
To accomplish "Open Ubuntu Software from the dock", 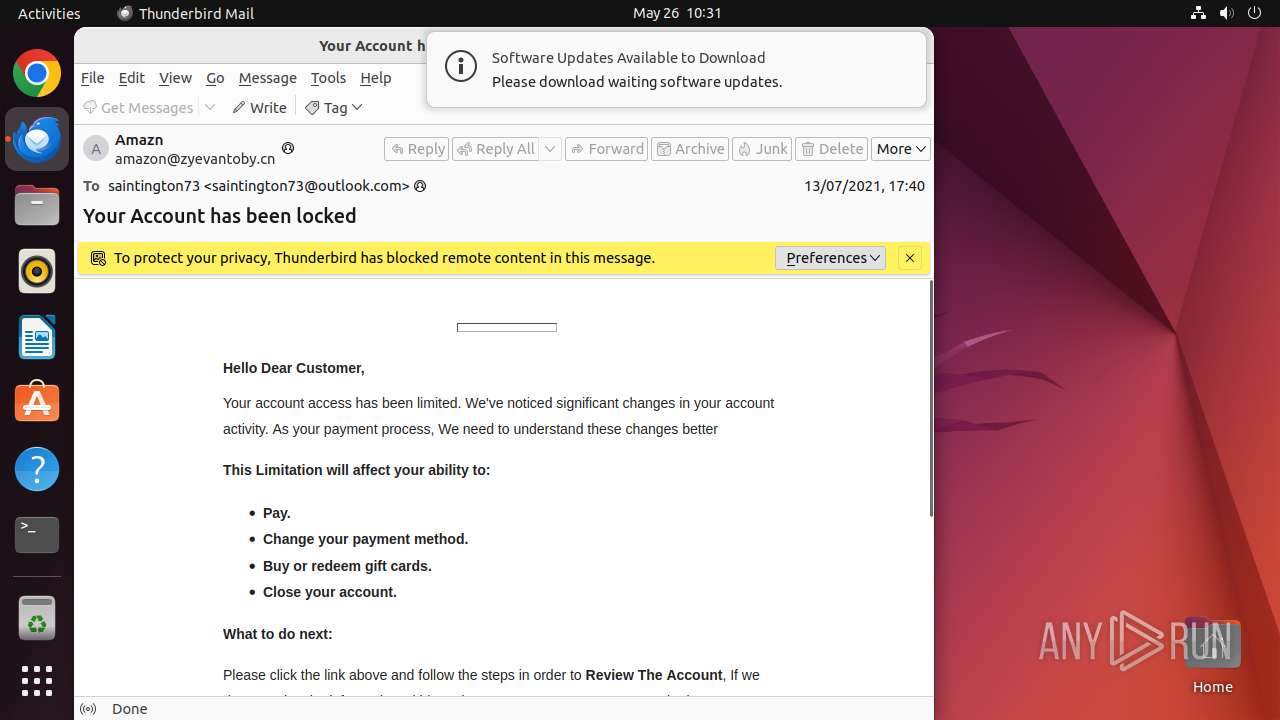I will click(37, 403).
